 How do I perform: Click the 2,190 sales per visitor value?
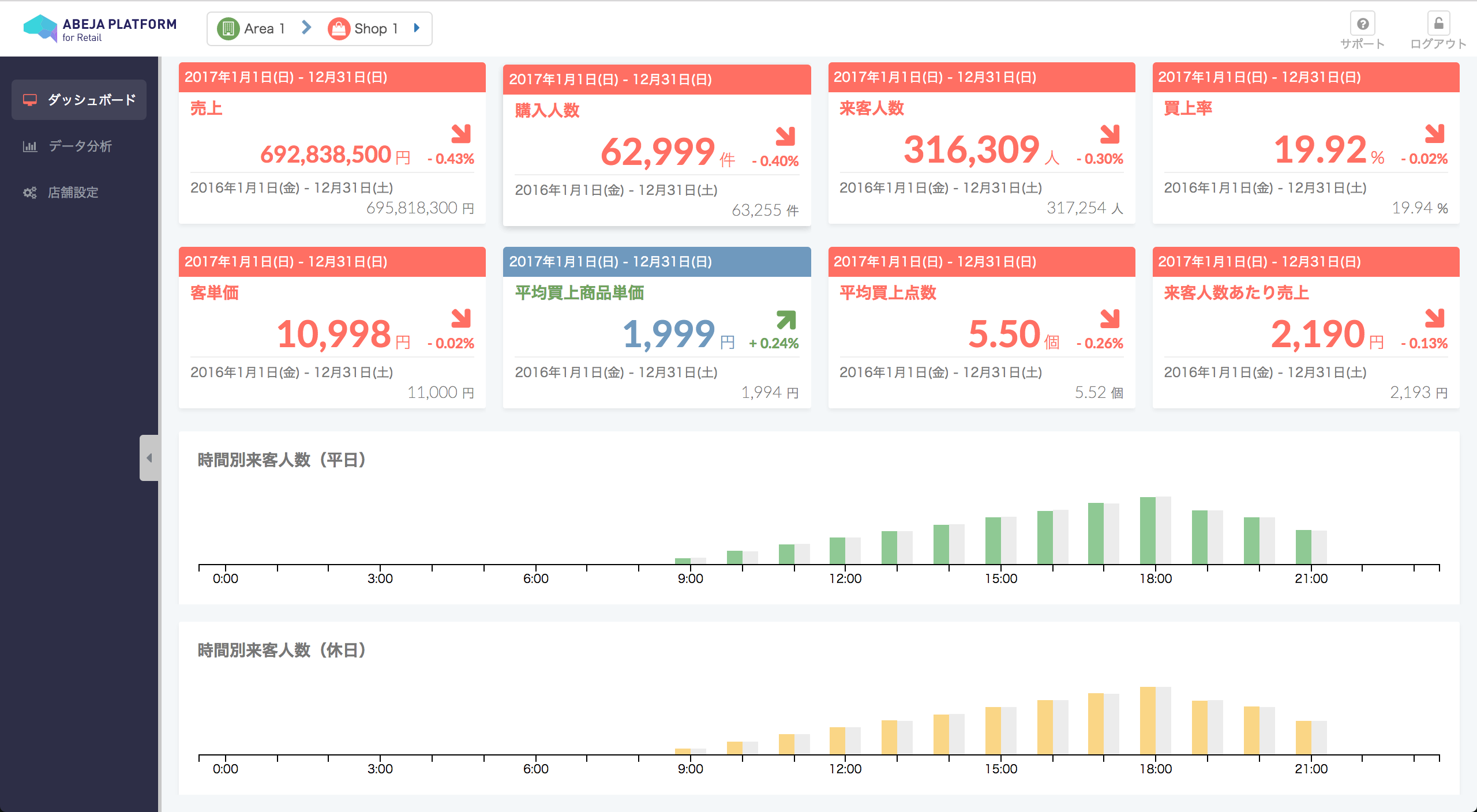[1318, 334]
